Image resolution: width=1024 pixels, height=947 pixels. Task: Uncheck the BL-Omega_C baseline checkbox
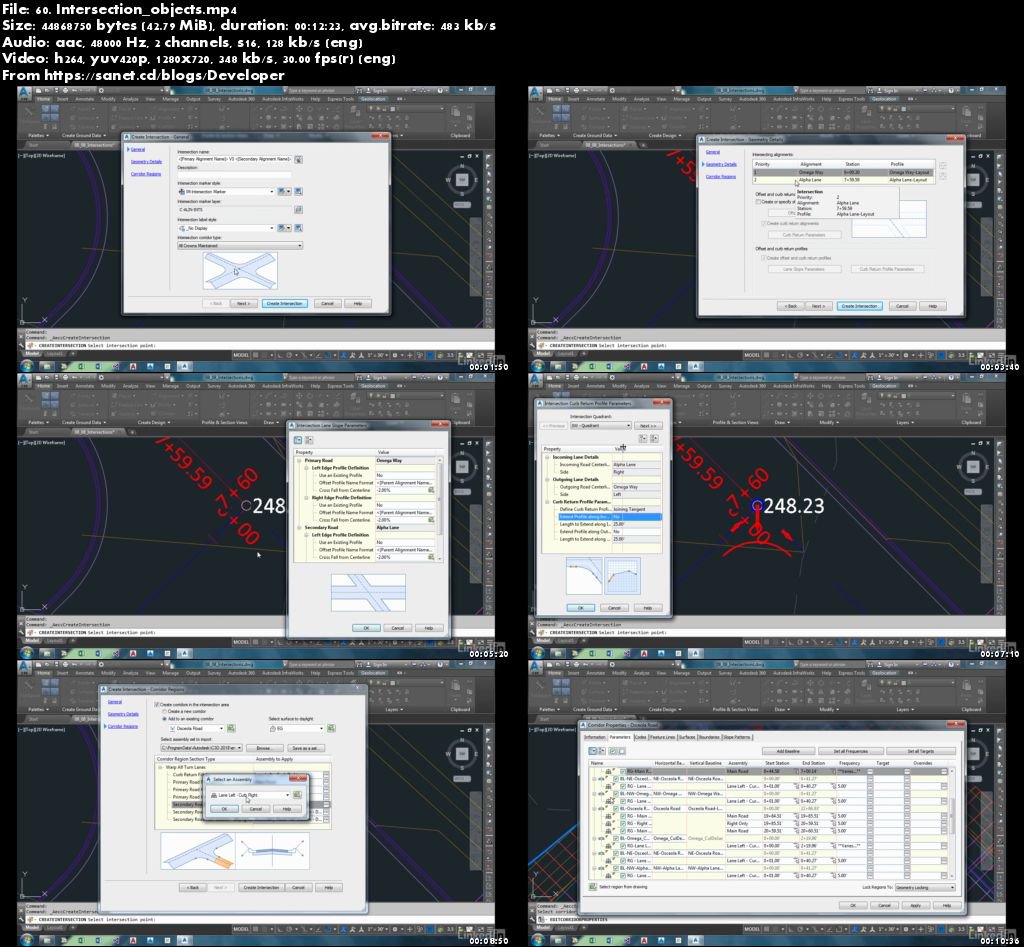pos(616,839)
